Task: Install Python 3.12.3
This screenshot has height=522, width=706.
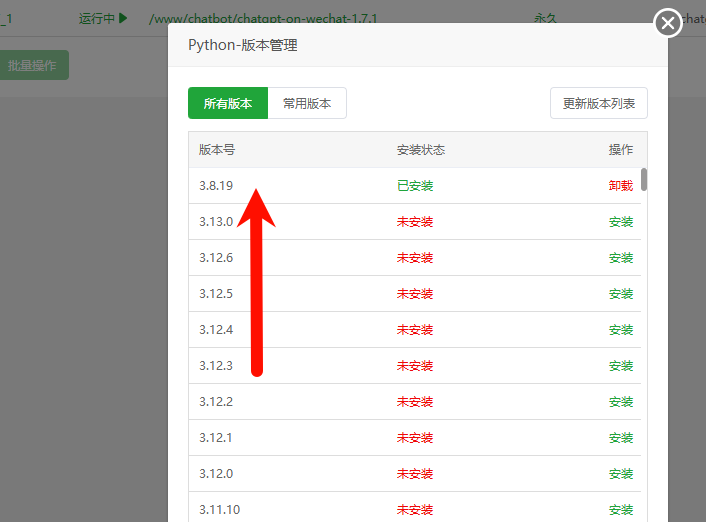Action: 620,366
